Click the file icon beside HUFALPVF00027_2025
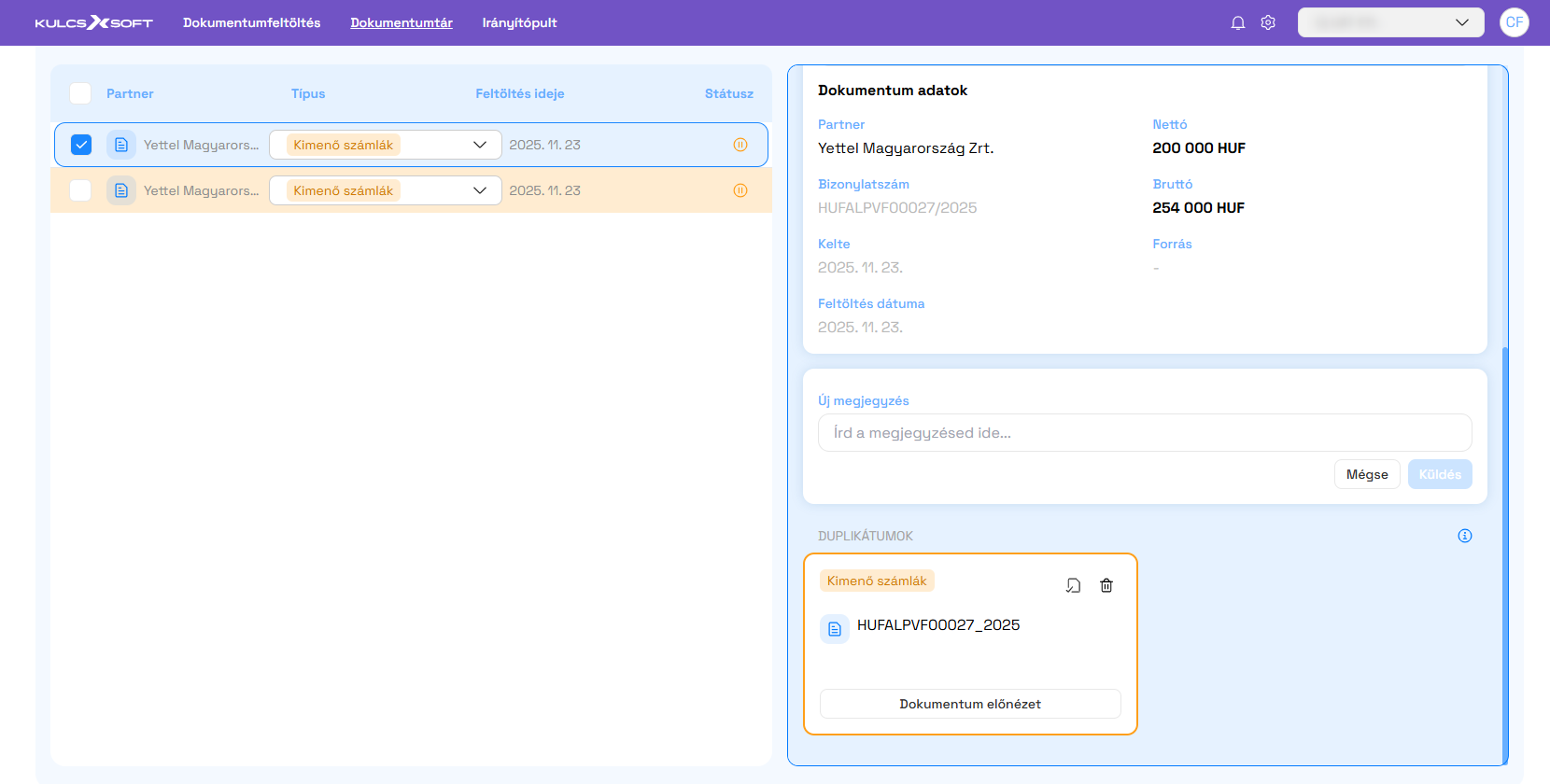1550x784 pixels. 835,629
